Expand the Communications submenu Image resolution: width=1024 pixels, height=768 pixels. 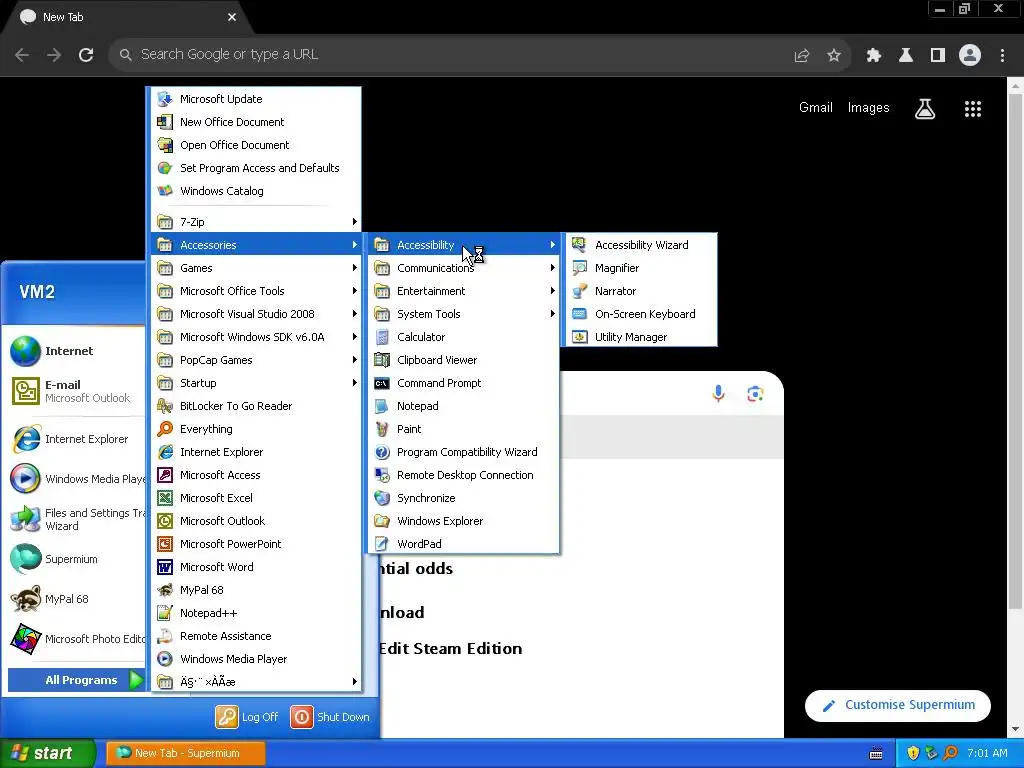tap(464, 268)
